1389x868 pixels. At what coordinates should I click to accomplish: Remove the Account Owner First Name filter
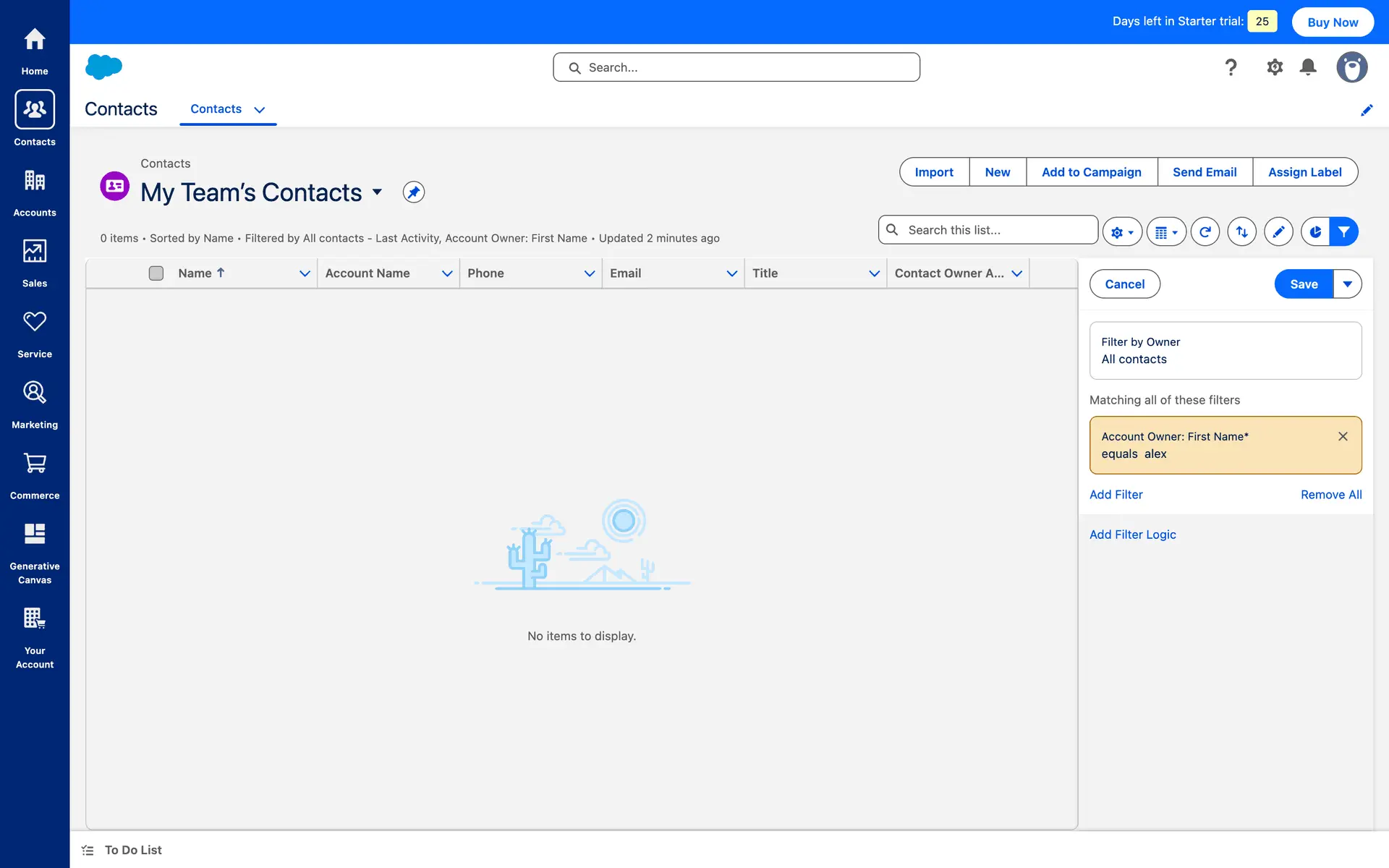(x=1343, y=436)
